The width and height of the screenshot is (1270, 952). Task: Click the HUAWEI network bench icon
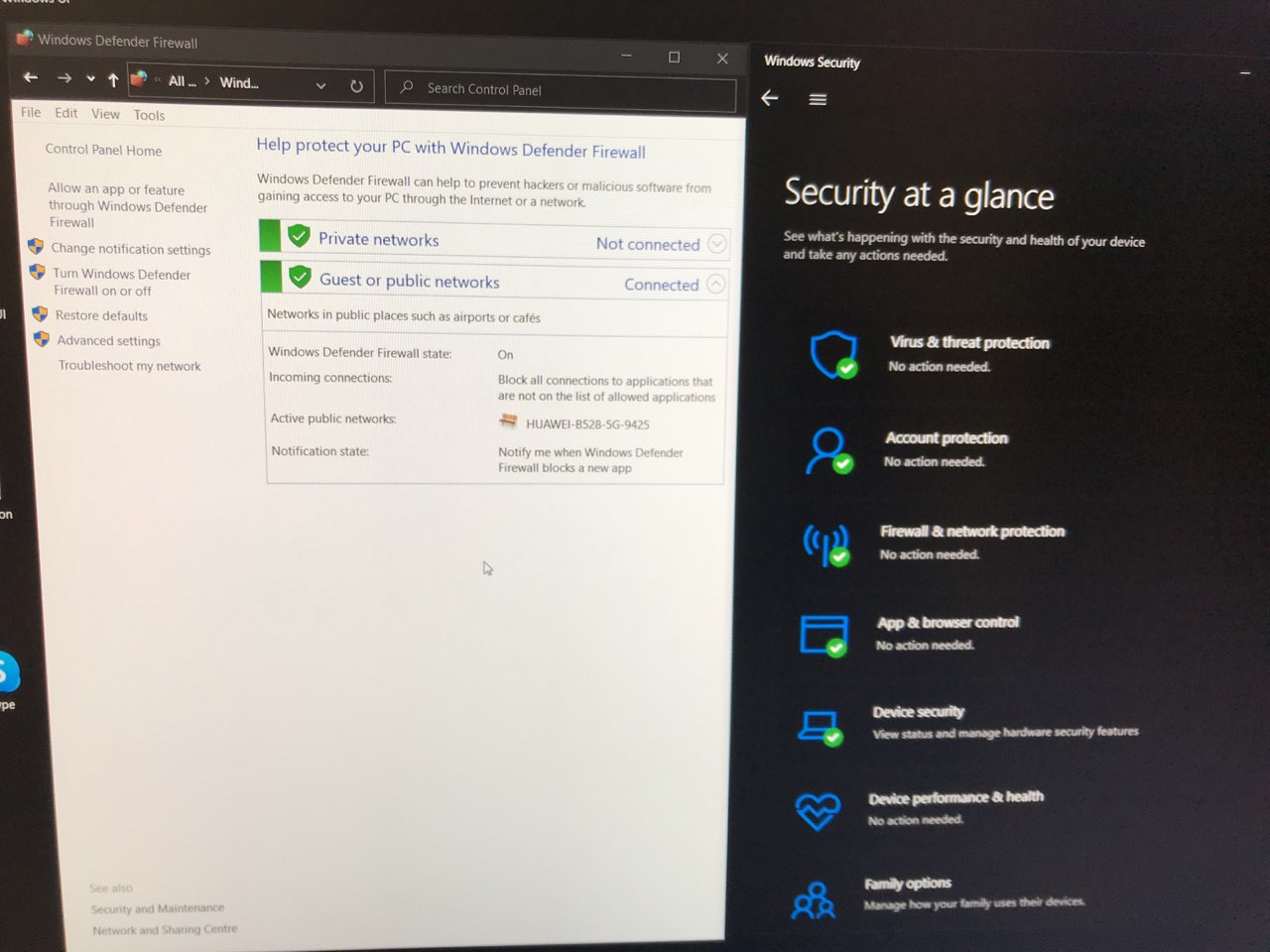[508, 421]
